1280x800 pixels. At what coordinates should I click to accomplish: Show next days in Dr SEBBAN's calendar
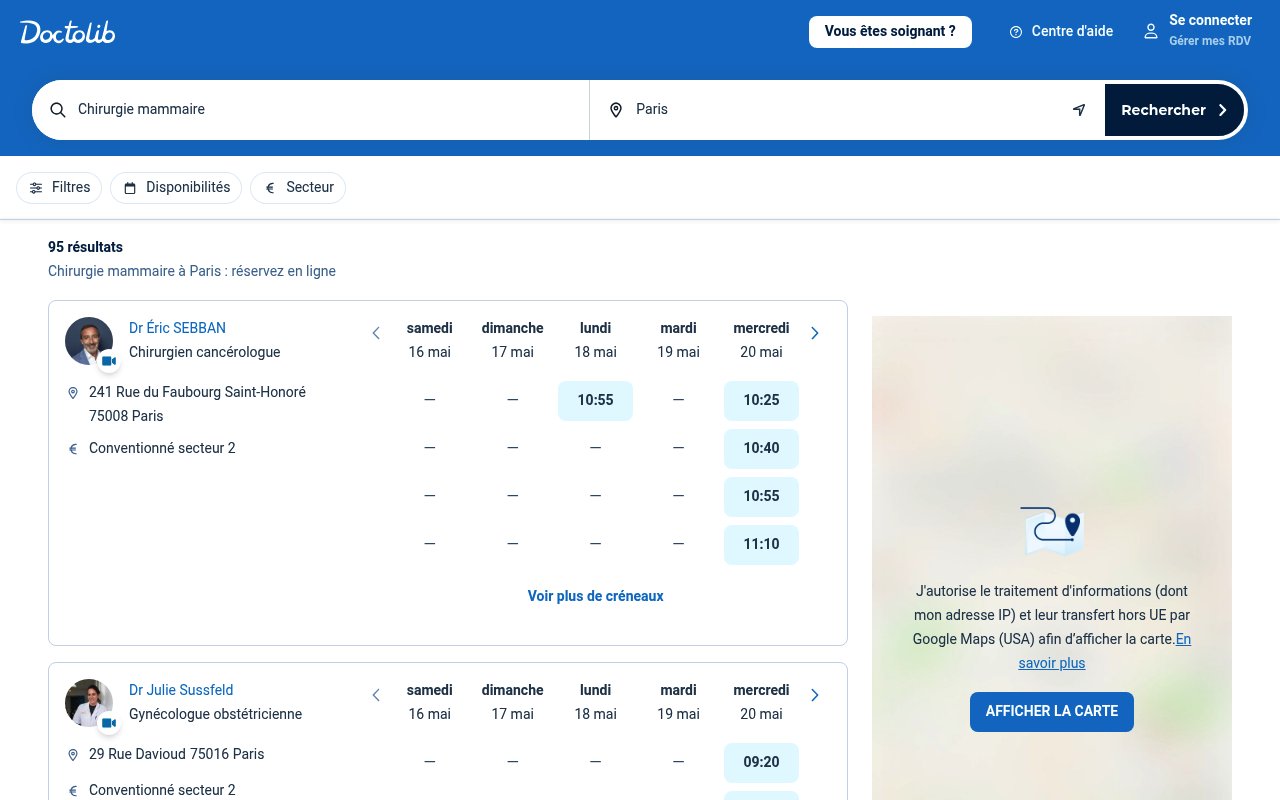[815, 333]
